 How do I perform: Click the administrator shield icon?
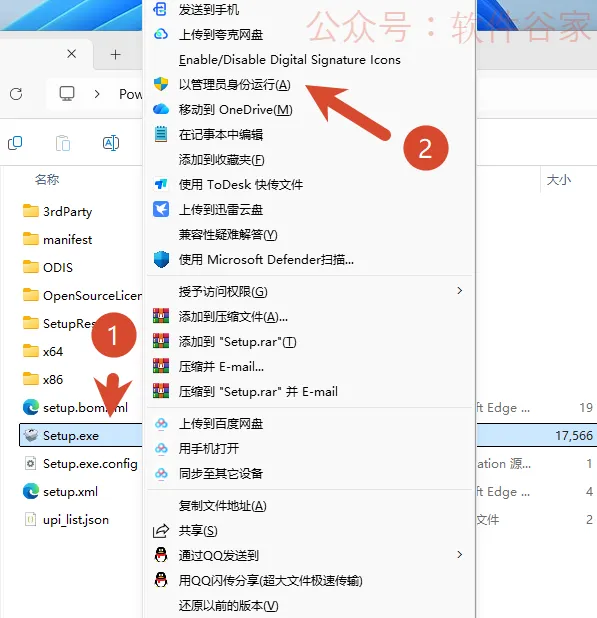[x=161, y=84]
